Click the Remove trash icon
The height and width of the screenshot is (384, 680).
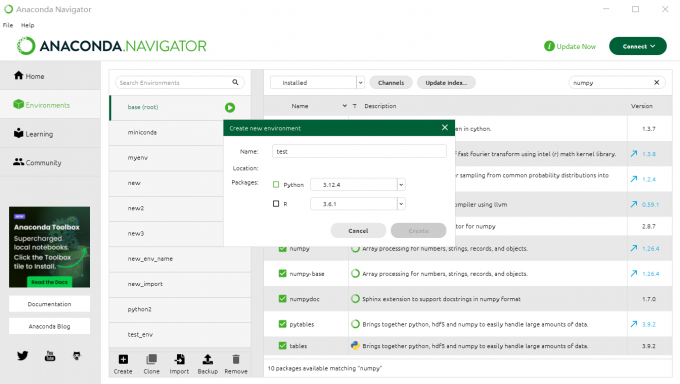[x=235, y=359]
